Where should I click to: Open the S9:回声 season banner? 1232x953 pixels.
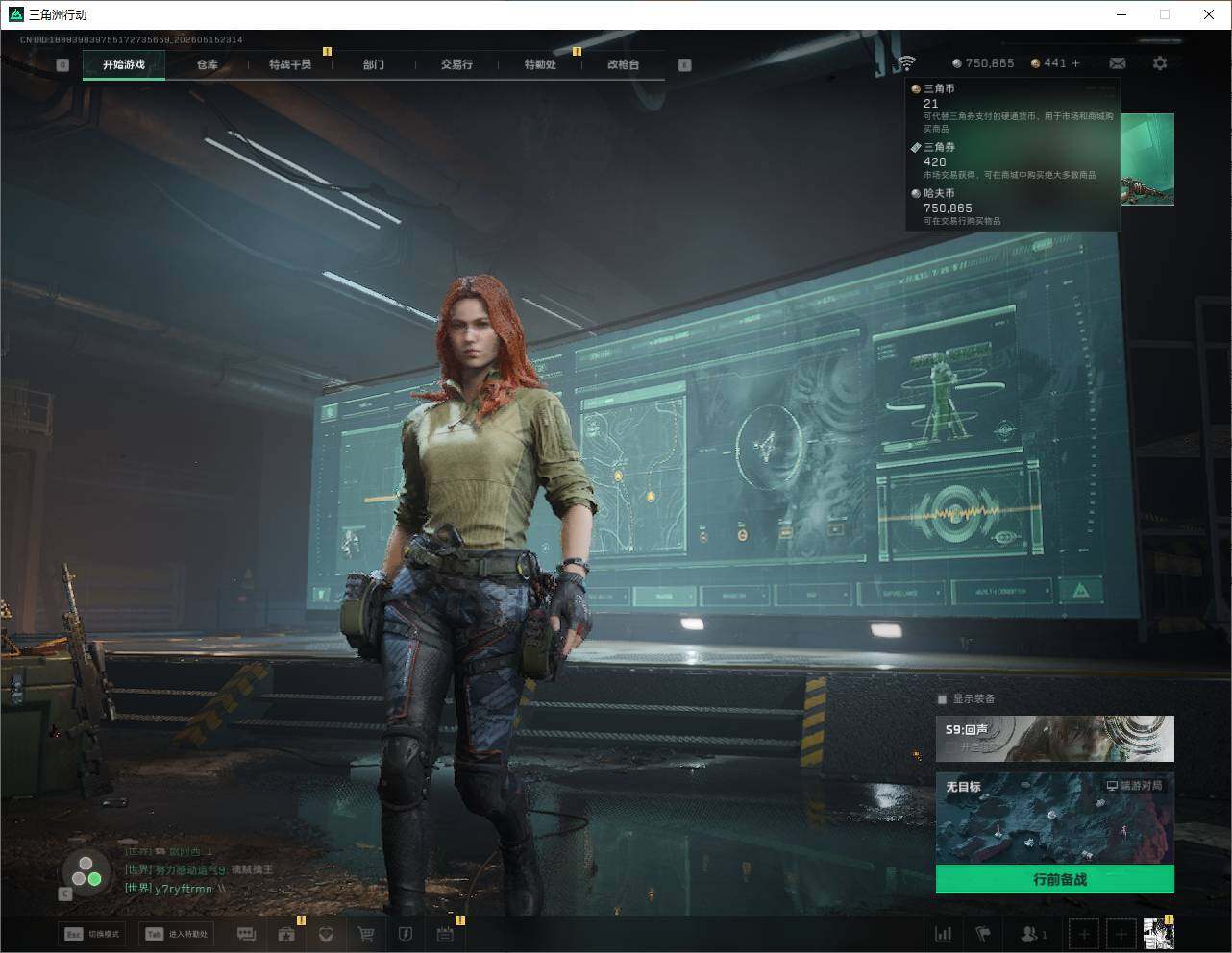1055,739
